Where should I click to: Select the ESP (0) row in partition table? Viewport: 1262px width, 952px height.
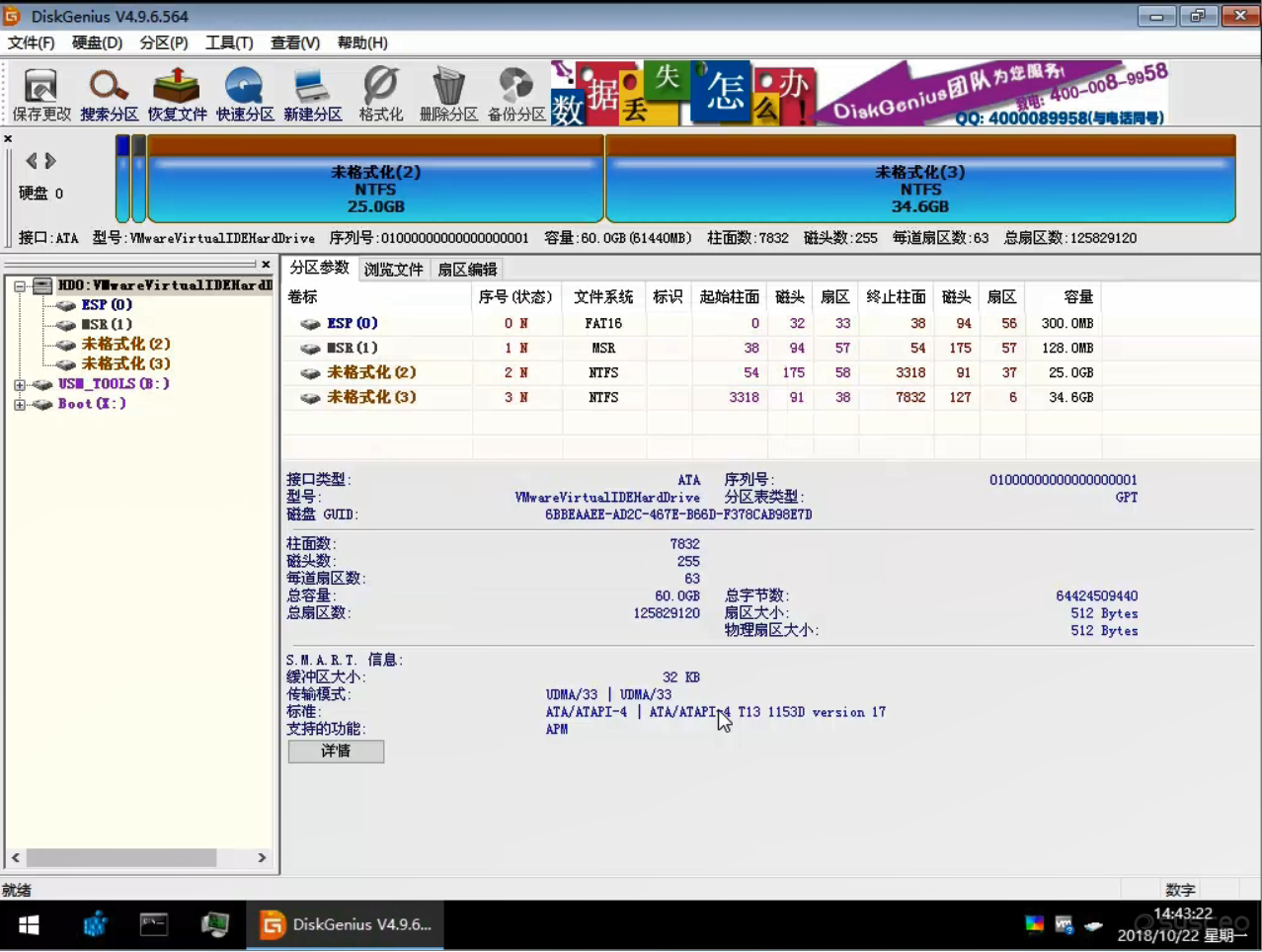691,323
